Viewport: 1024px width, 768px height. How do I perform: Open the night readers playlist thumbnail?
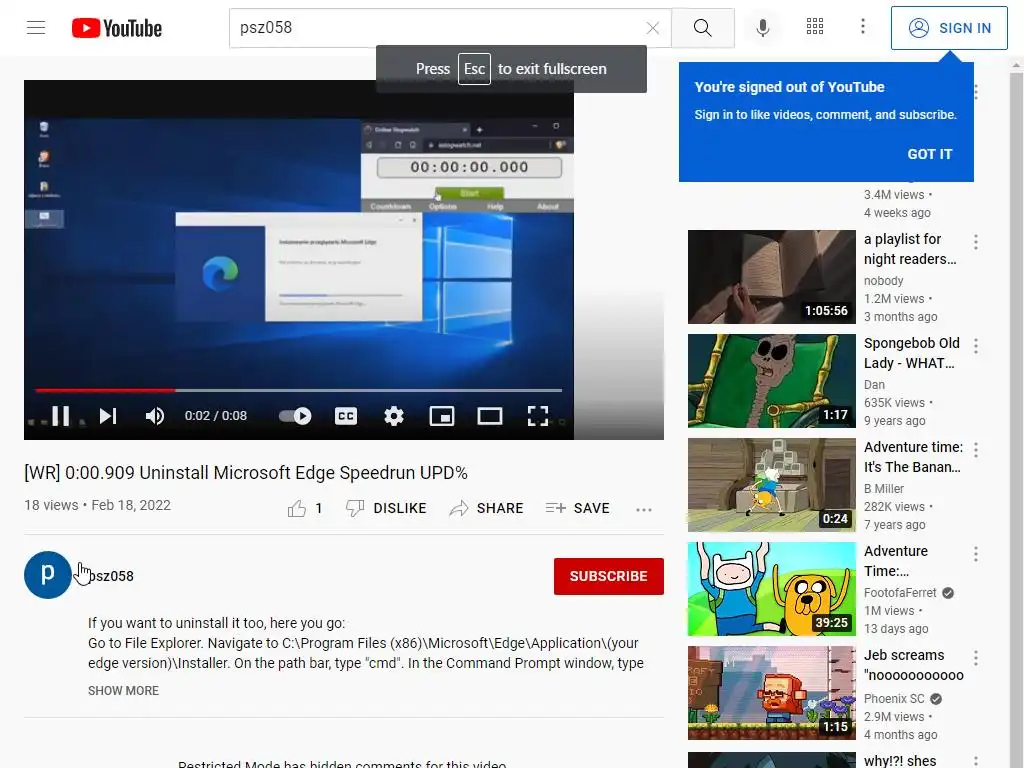[771, 277]
